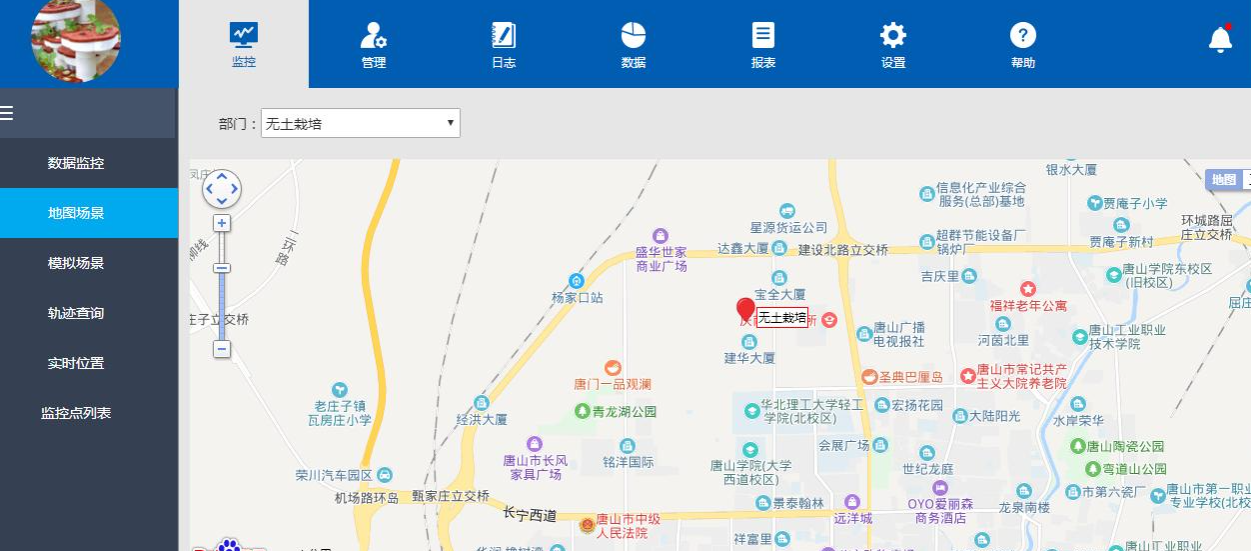Open the 数据 data section

tap(633, 44)
